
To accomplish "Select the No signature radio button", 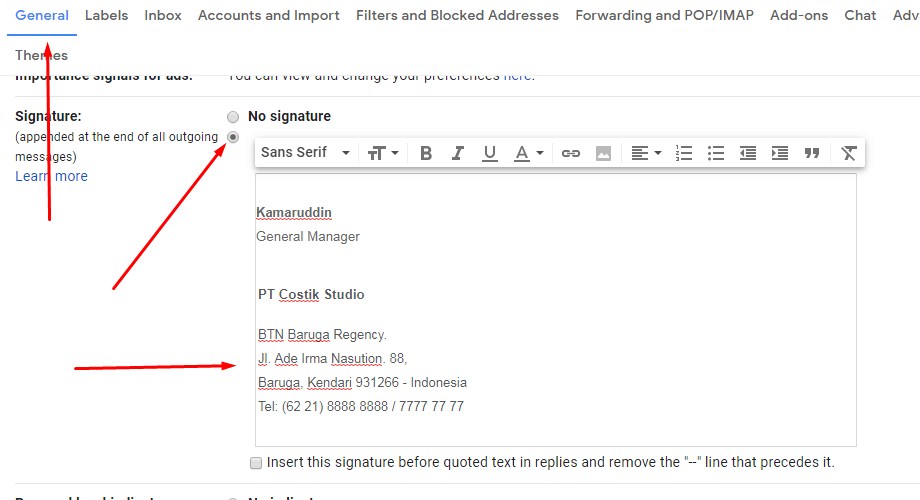I will [233, 117].
